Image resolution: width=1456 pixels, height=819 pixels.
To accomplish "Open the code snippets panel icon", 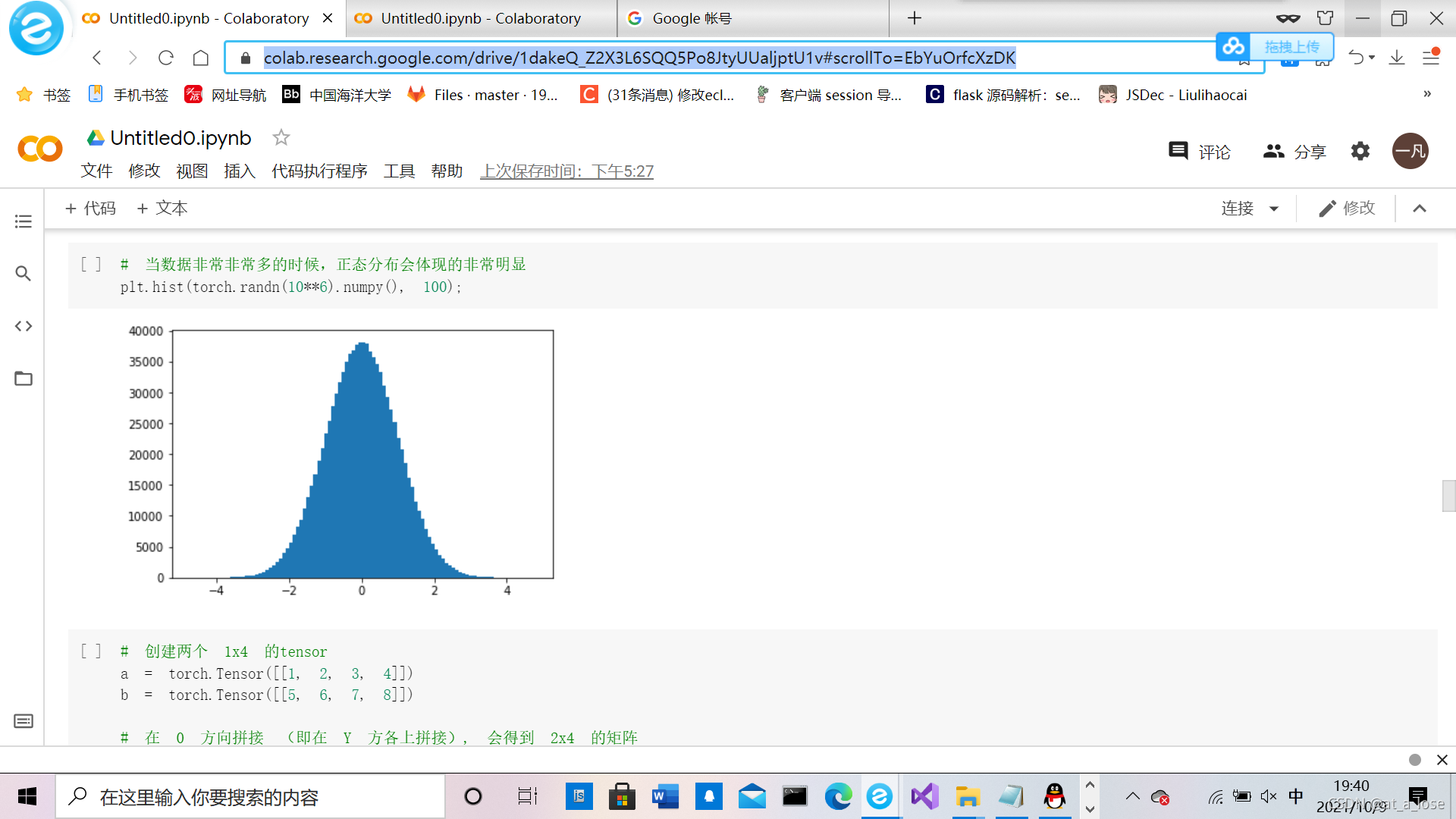I will (x=23, y=326).
